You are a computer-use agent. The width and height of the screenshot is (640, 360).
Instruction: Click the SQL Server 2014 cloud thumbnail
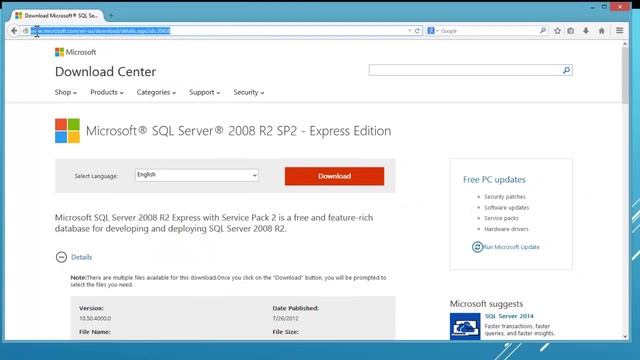tap(465, 326)
